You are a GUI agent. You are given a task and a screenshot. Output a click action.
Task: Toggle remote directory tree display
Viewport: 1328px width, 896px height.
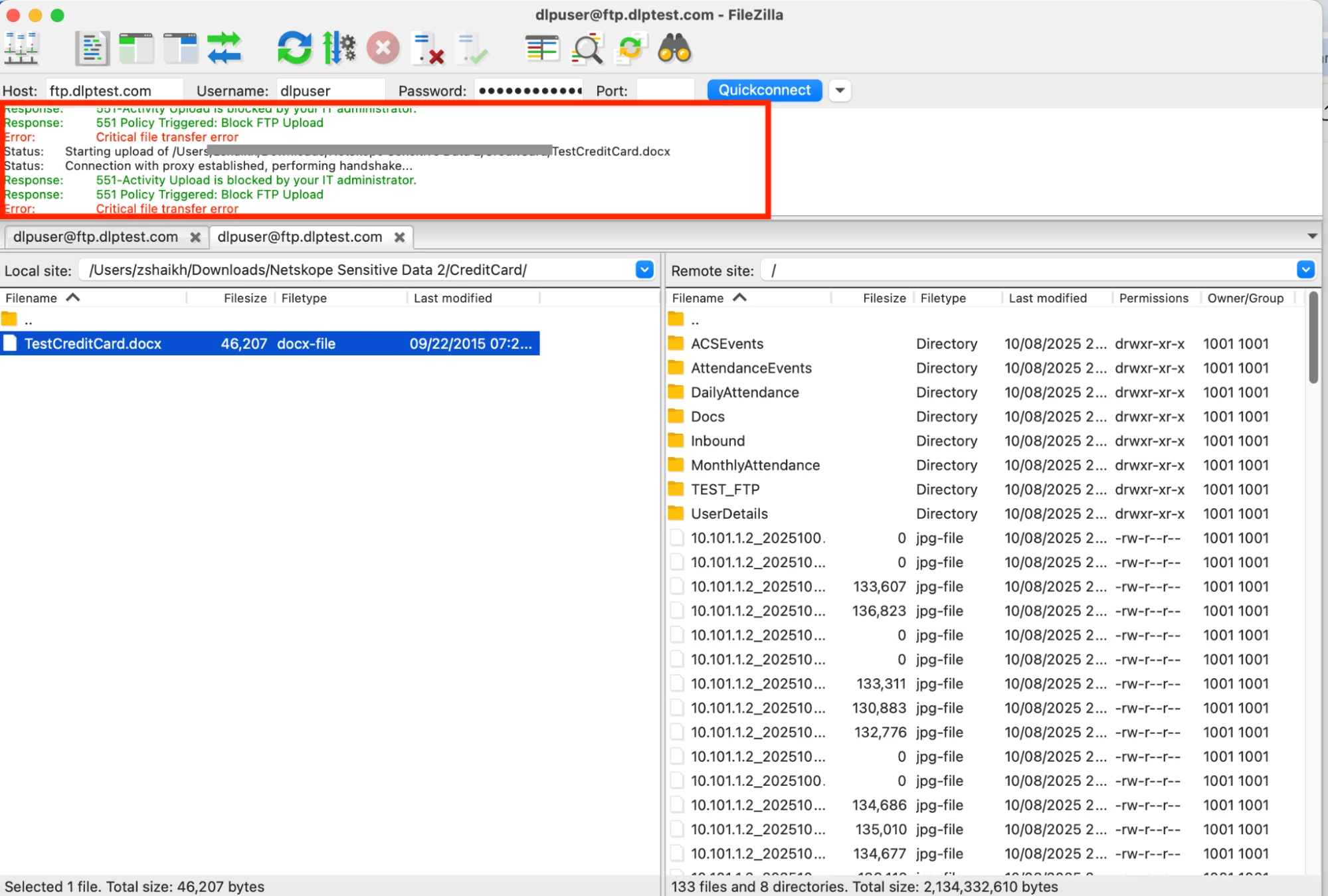click(x=180, y=48)
